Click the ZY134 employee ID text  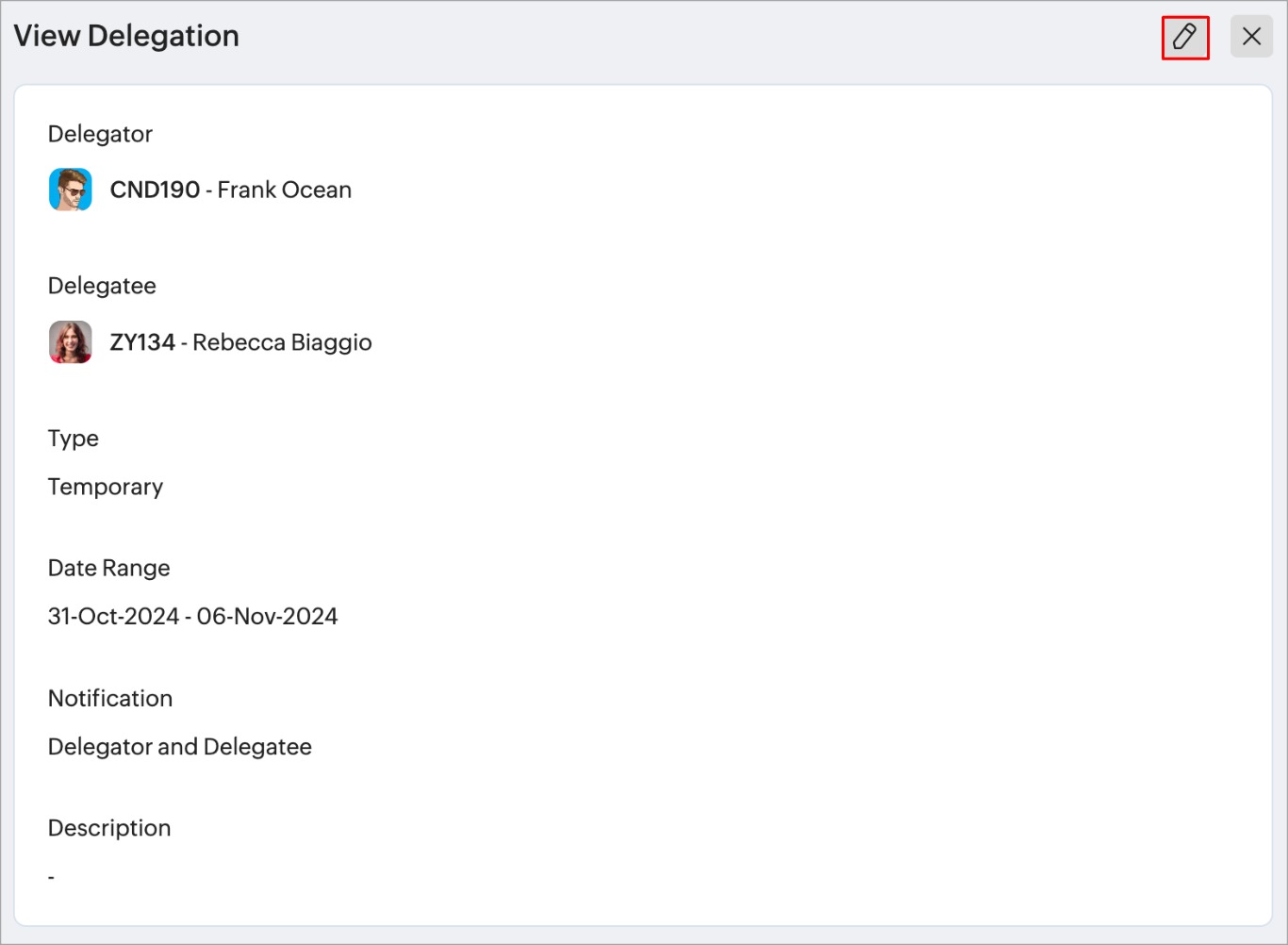(x=142, y=342)
